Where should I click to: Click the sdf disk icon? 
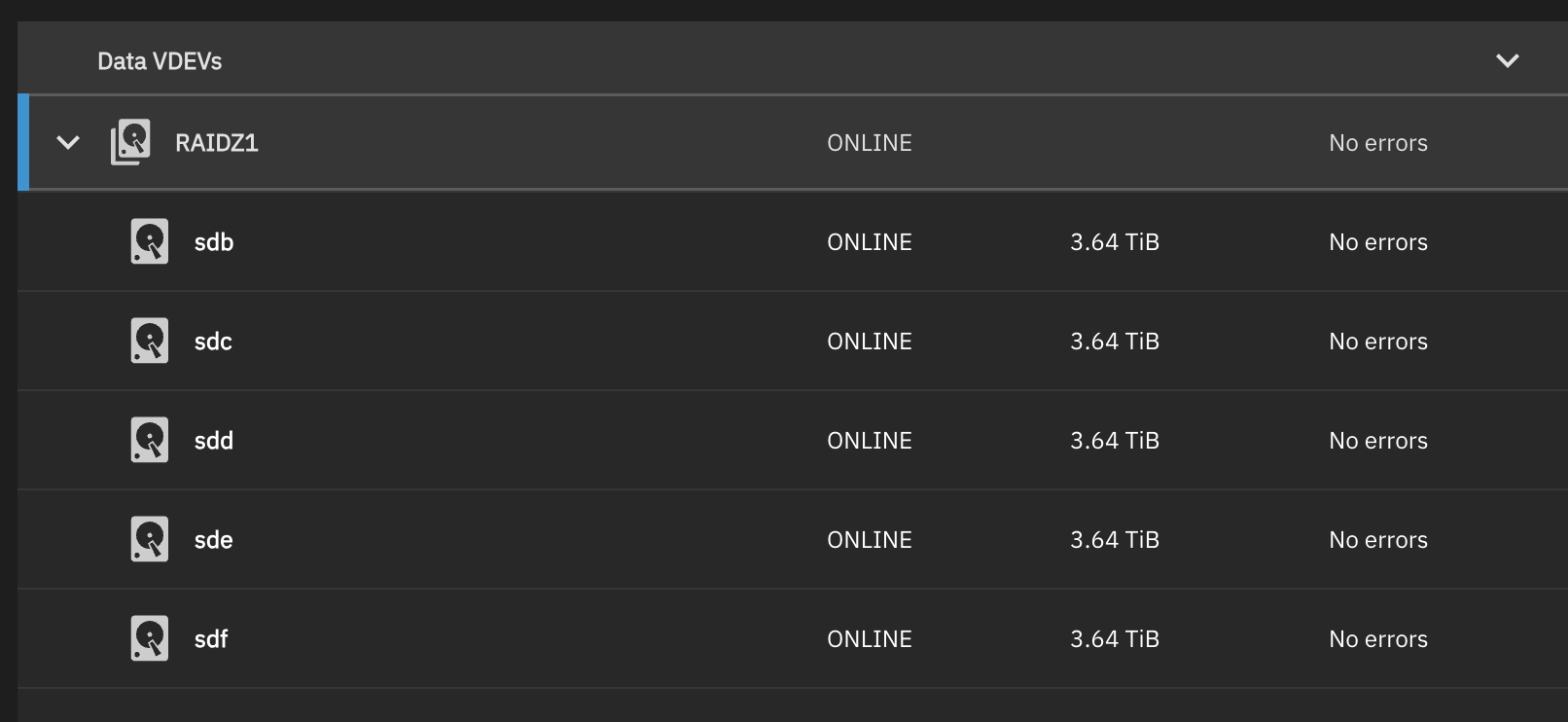point(150,638)
